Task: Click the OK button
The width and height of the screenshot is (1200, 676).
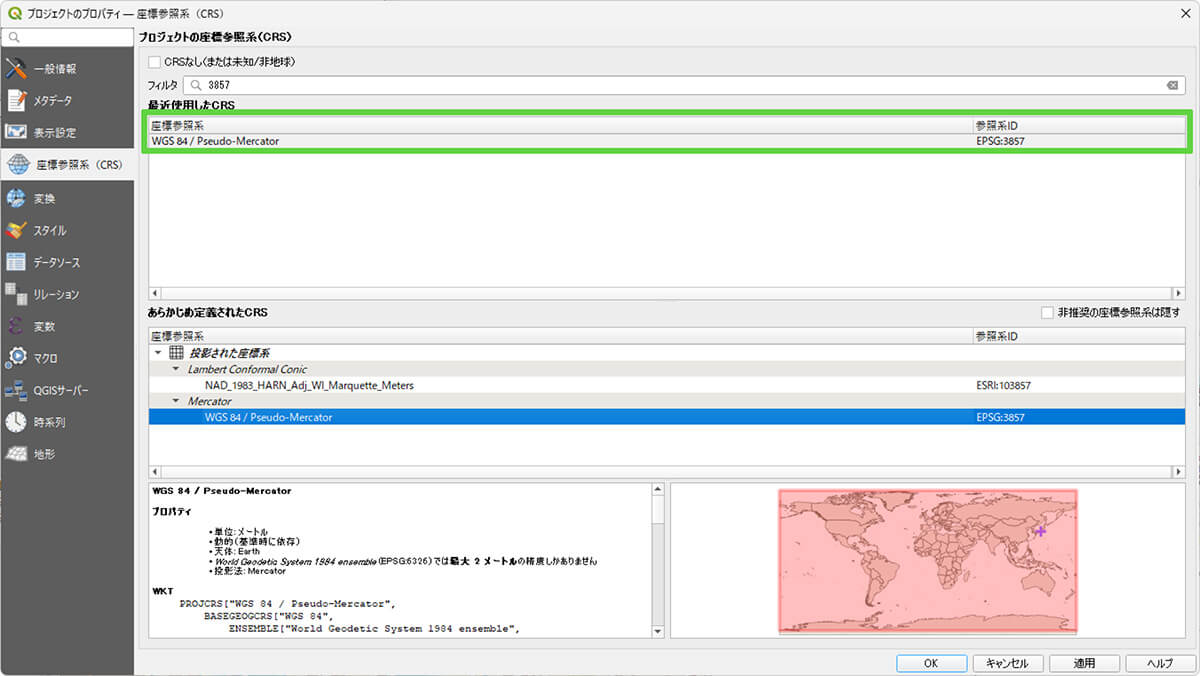Action: (931, 663)
